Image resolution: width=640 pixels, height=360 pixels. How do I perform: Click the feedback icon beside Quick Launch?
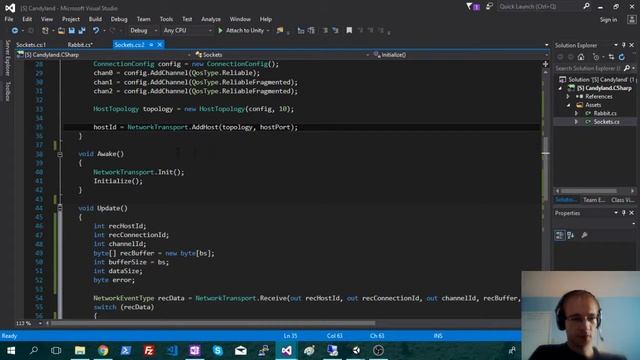point(489,7)
